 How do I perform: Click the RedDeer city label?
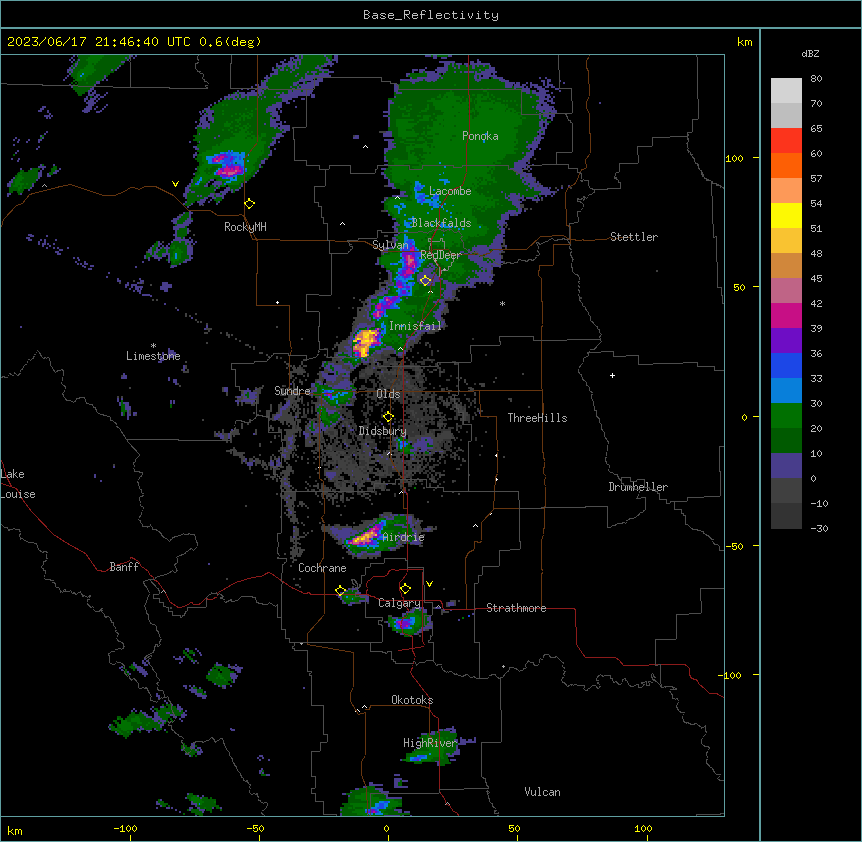(441, 255)
